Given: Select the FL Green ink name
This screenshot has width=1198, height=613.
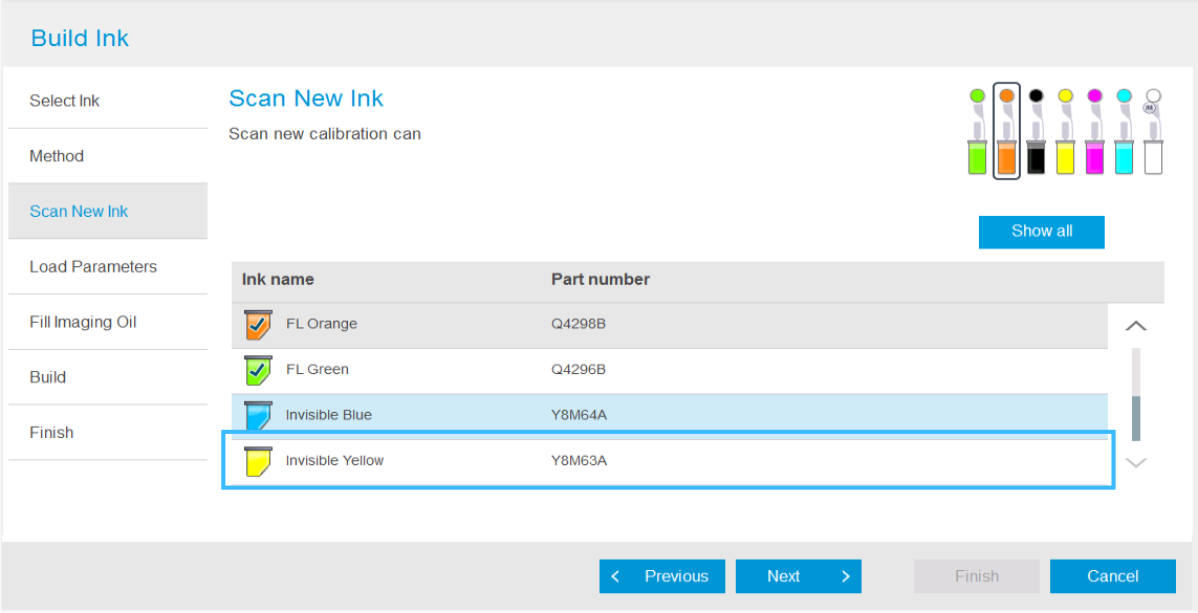Looking at the screenshot, I should point(317,370).
